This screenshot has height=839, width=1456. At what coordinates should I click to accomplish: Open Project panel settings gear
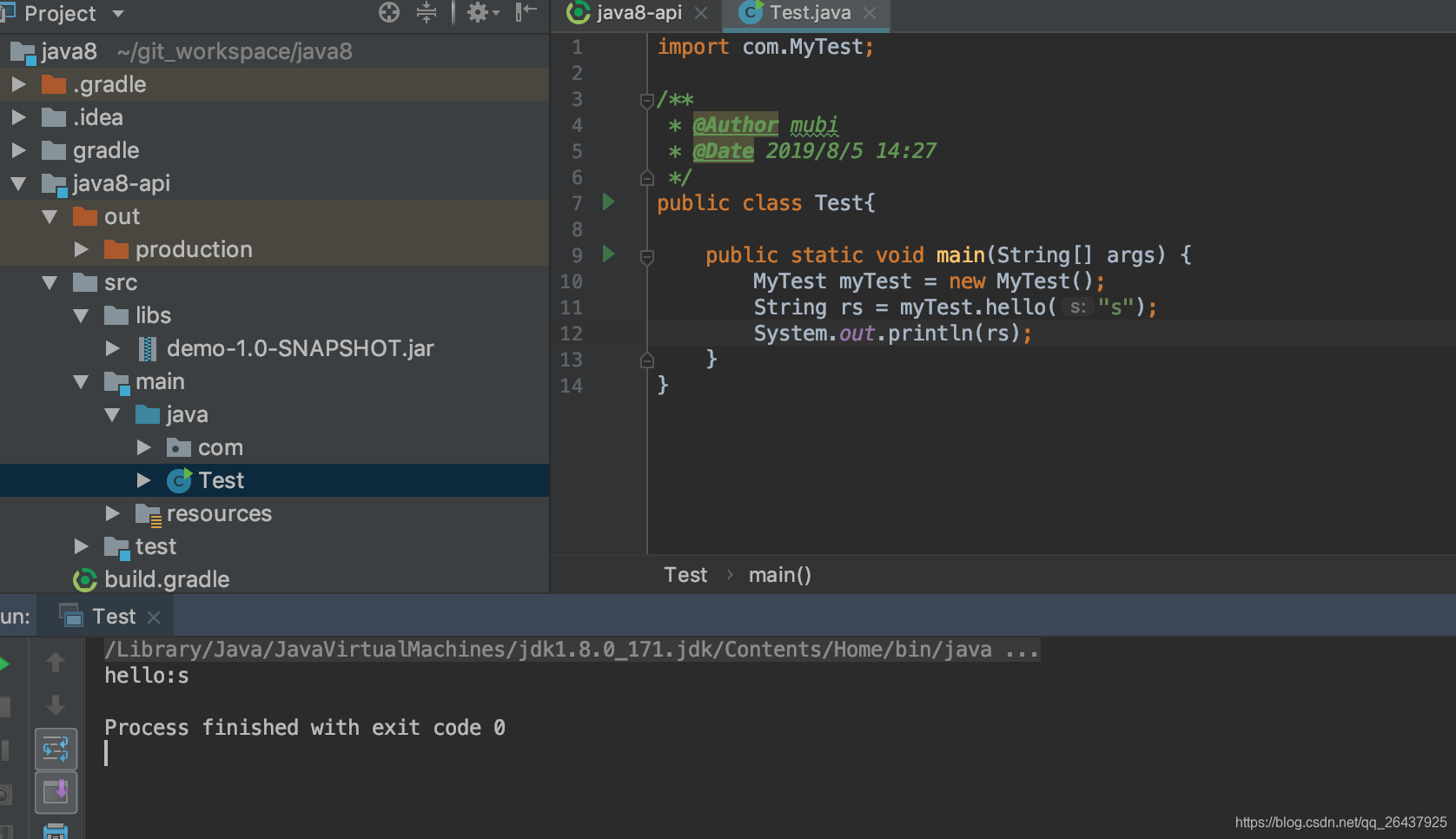point(483,12)
